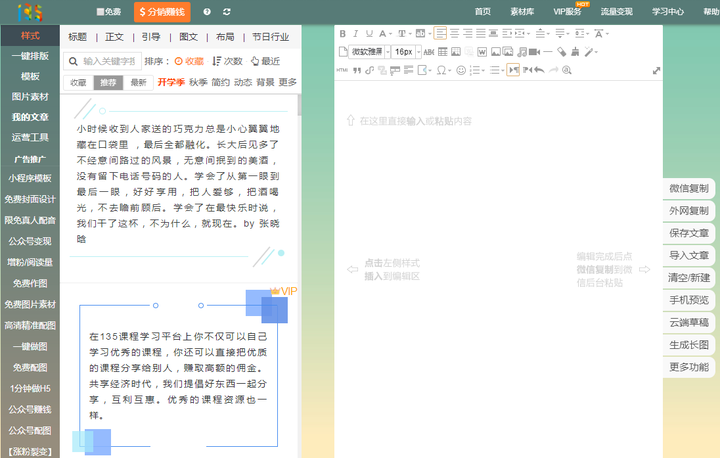Expand the special character Omega dropdown
The image size is (720, 458).
point(450,71)
